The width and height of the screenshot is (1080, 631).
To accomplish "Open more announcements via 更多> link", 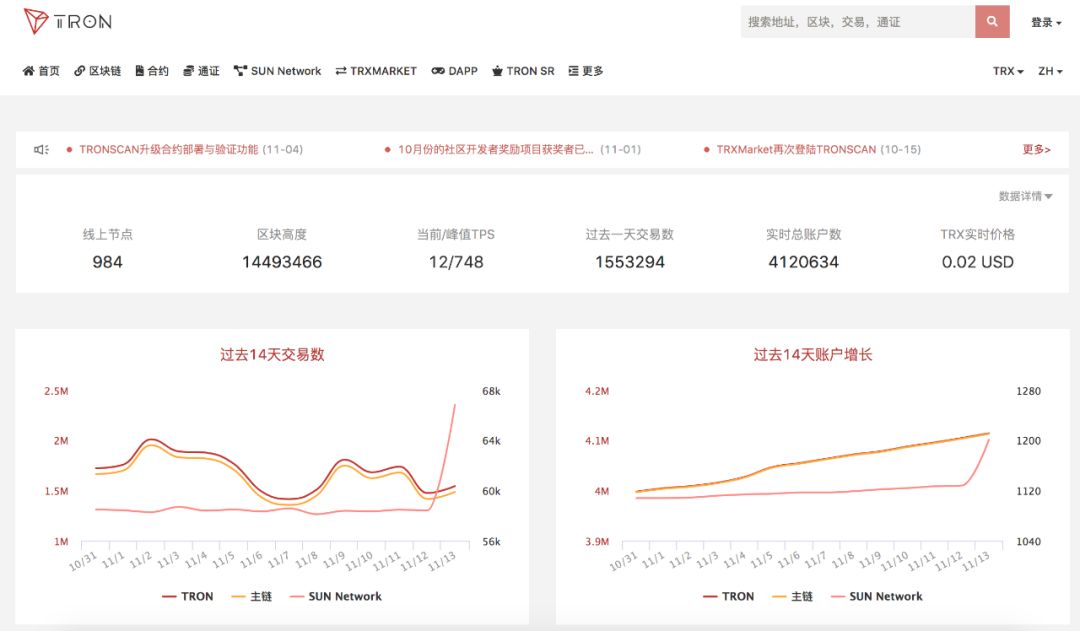I will pos(1036,149).
